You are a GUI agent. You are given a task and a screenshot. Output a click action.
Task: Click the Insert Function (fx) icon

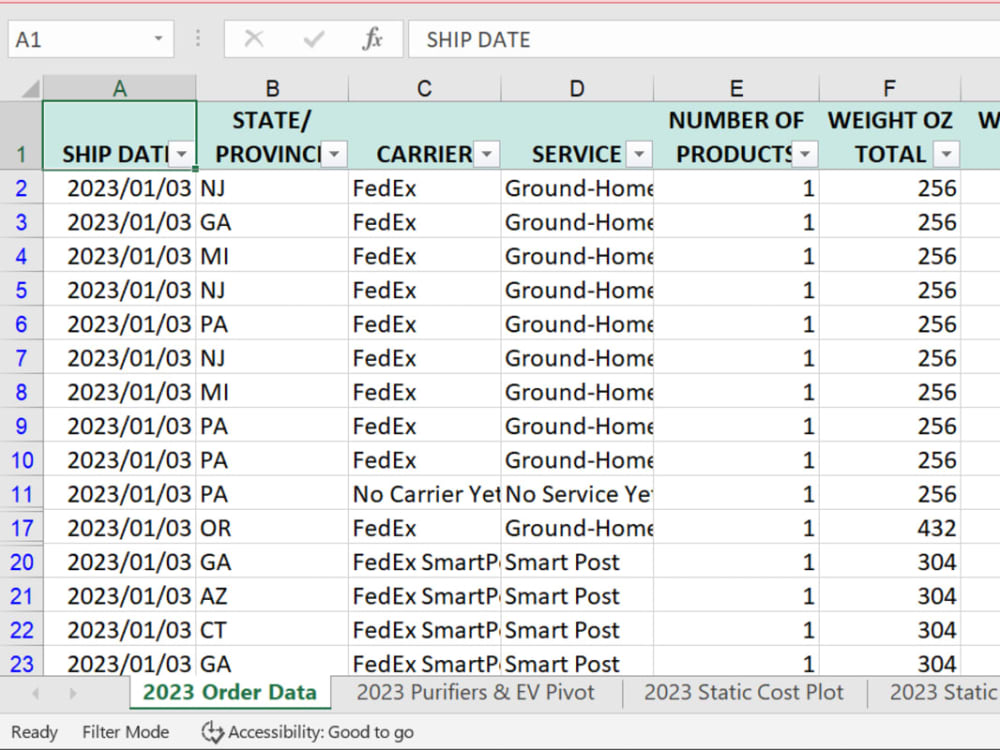click(x=373, y=39)
